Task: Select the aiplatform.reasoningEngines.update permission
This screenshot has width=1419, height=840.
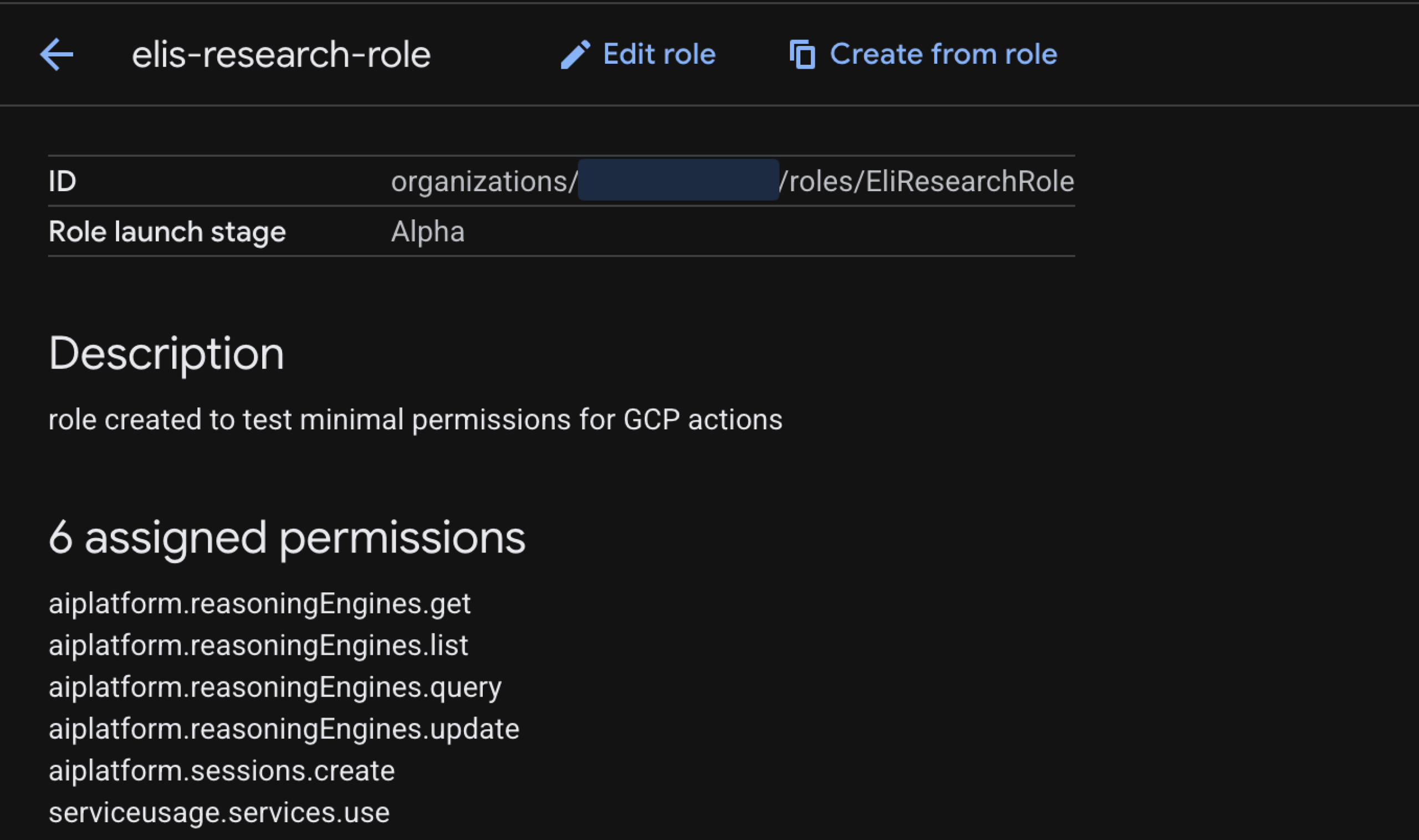Action: (284, 729)
